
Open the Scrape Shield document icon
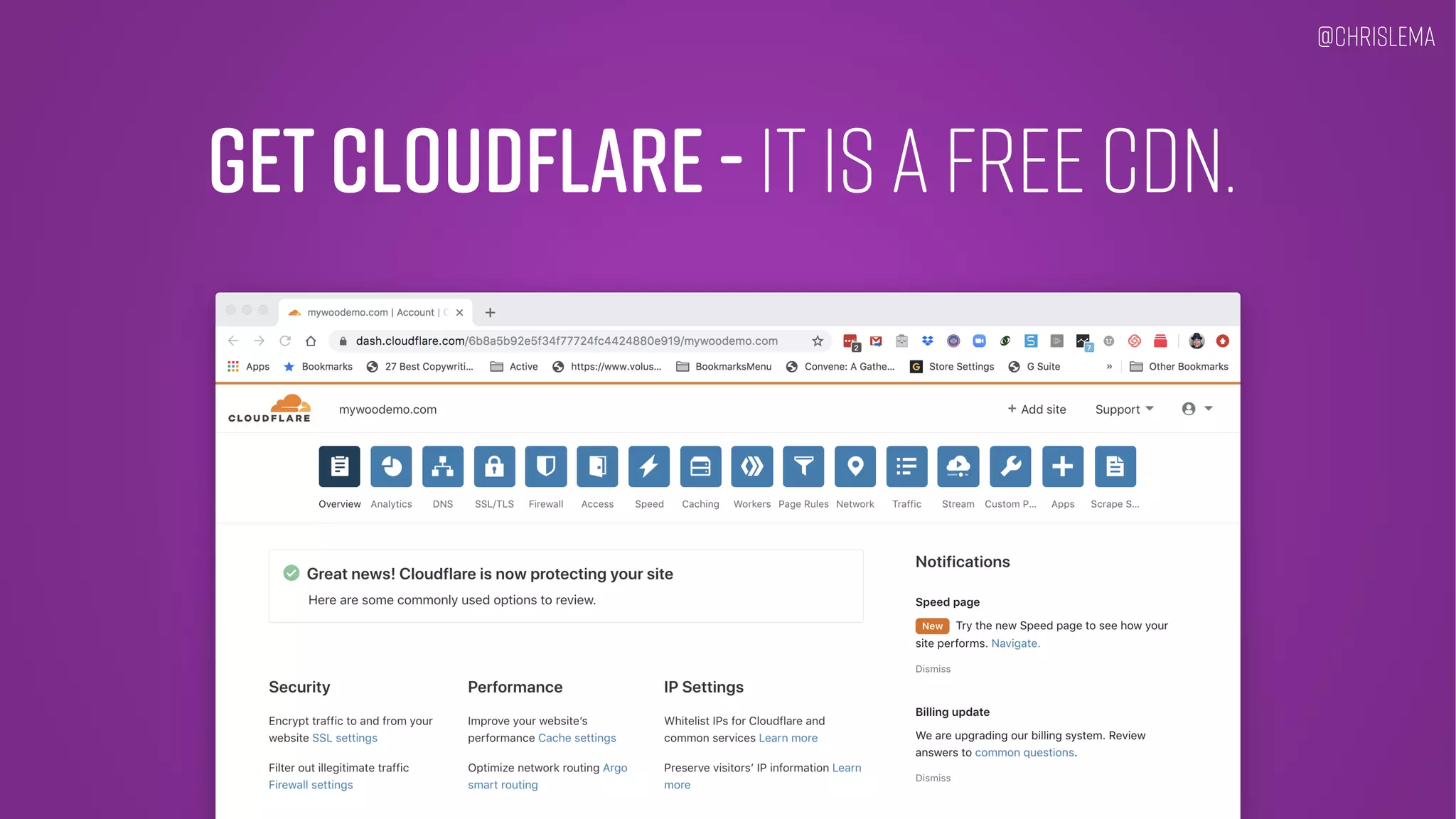tap(1115, 466)
